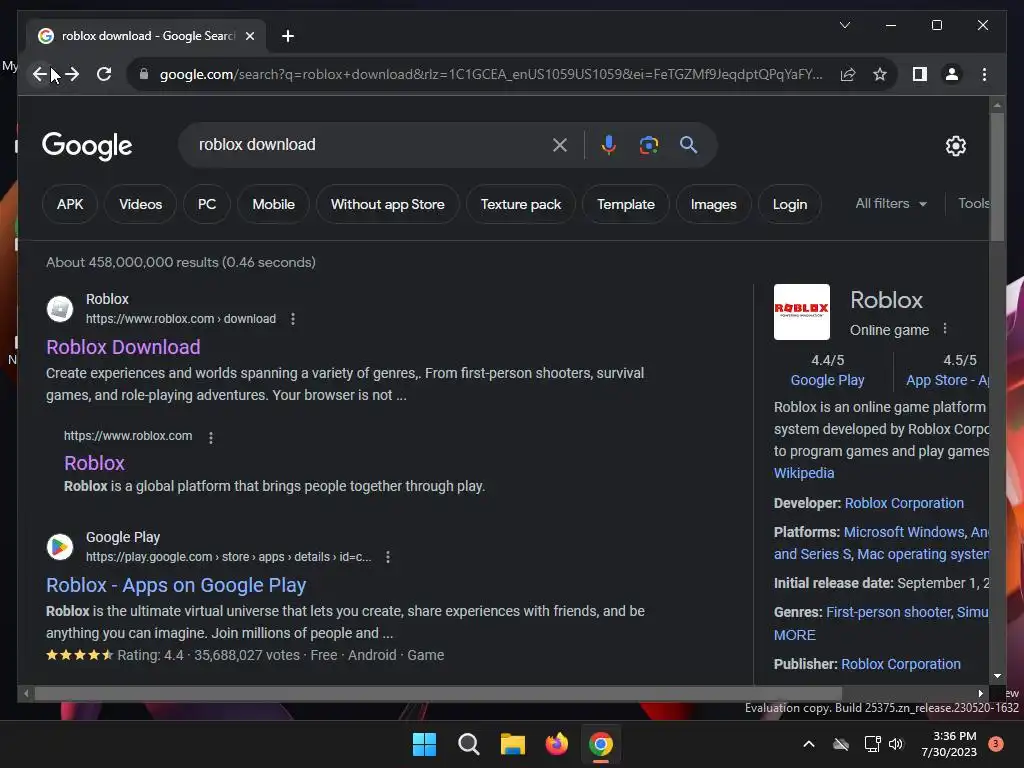Expand the All filters dropdown
Image resolution: width=1024 pixels, height=768 pixels.
[891, 204]
